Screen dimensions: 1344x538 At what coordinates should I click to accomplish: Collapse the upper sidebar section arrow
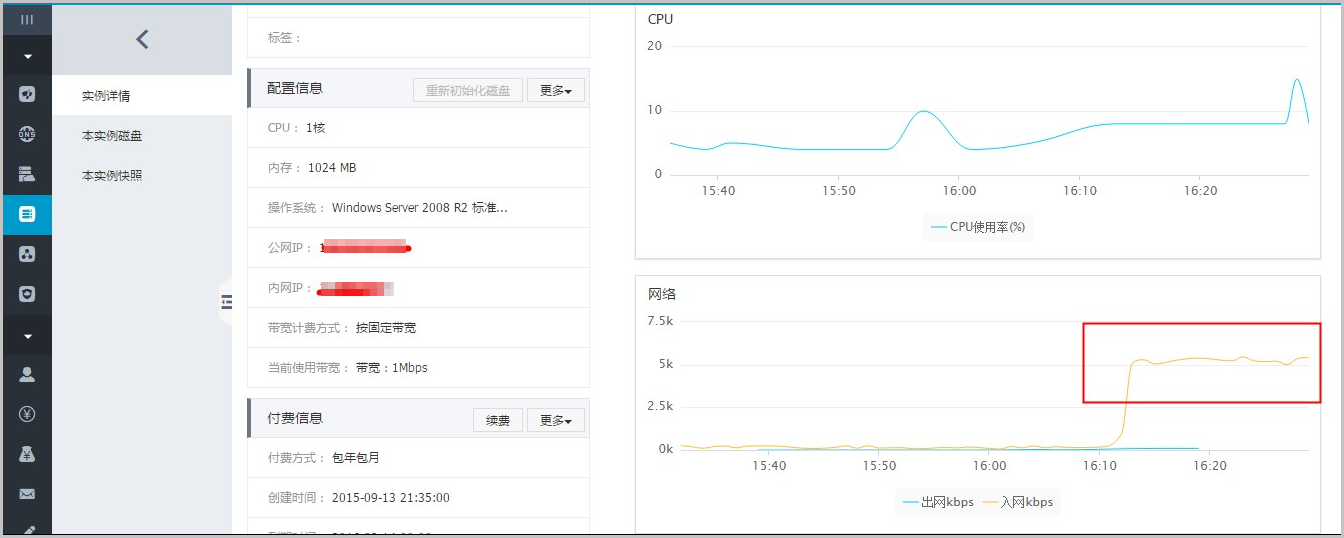[x=27, y=56]
